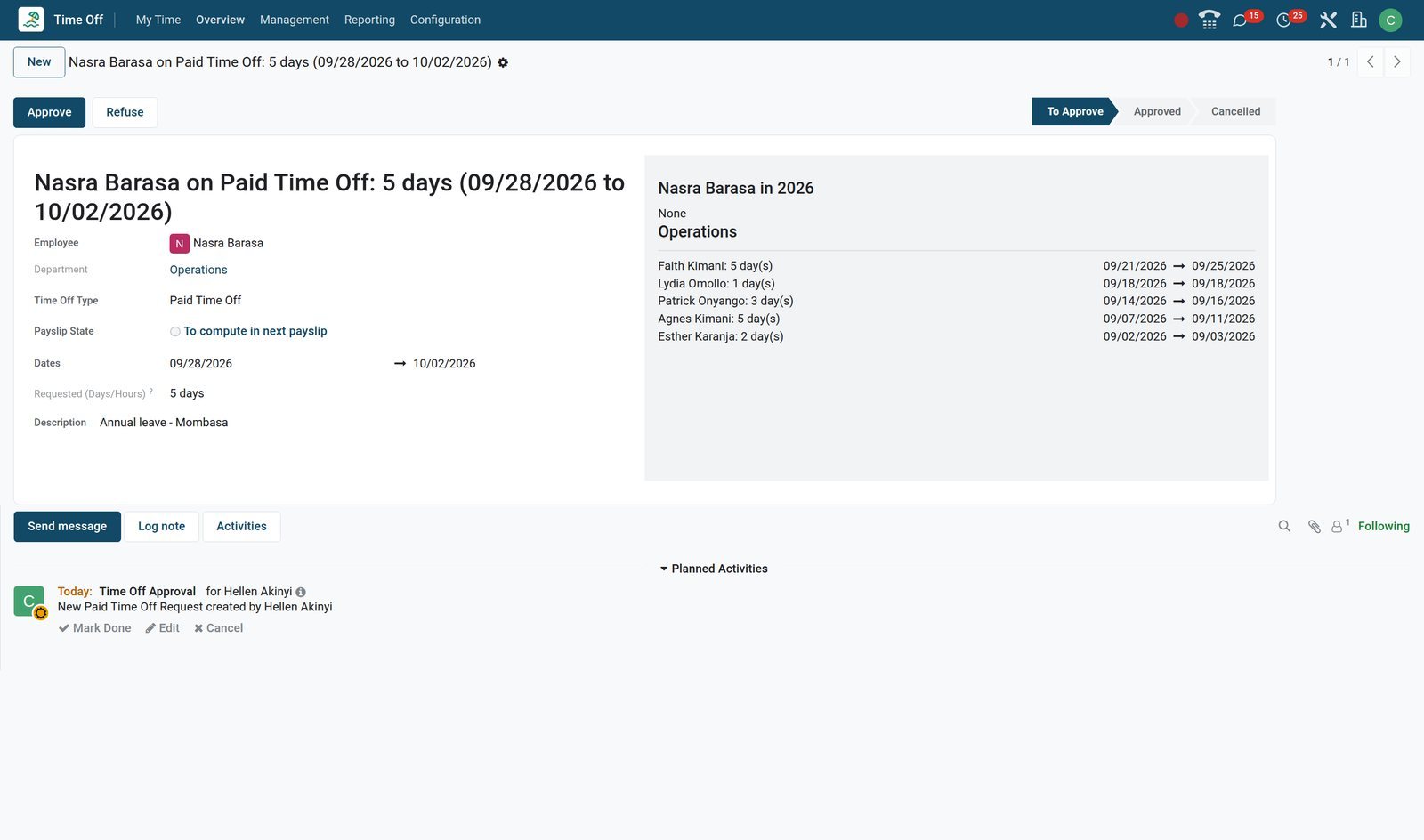Screen dimensions: 1424x840
Task: Click Patrick Onyango: 3 day(s) row
Action: point(957,301)
